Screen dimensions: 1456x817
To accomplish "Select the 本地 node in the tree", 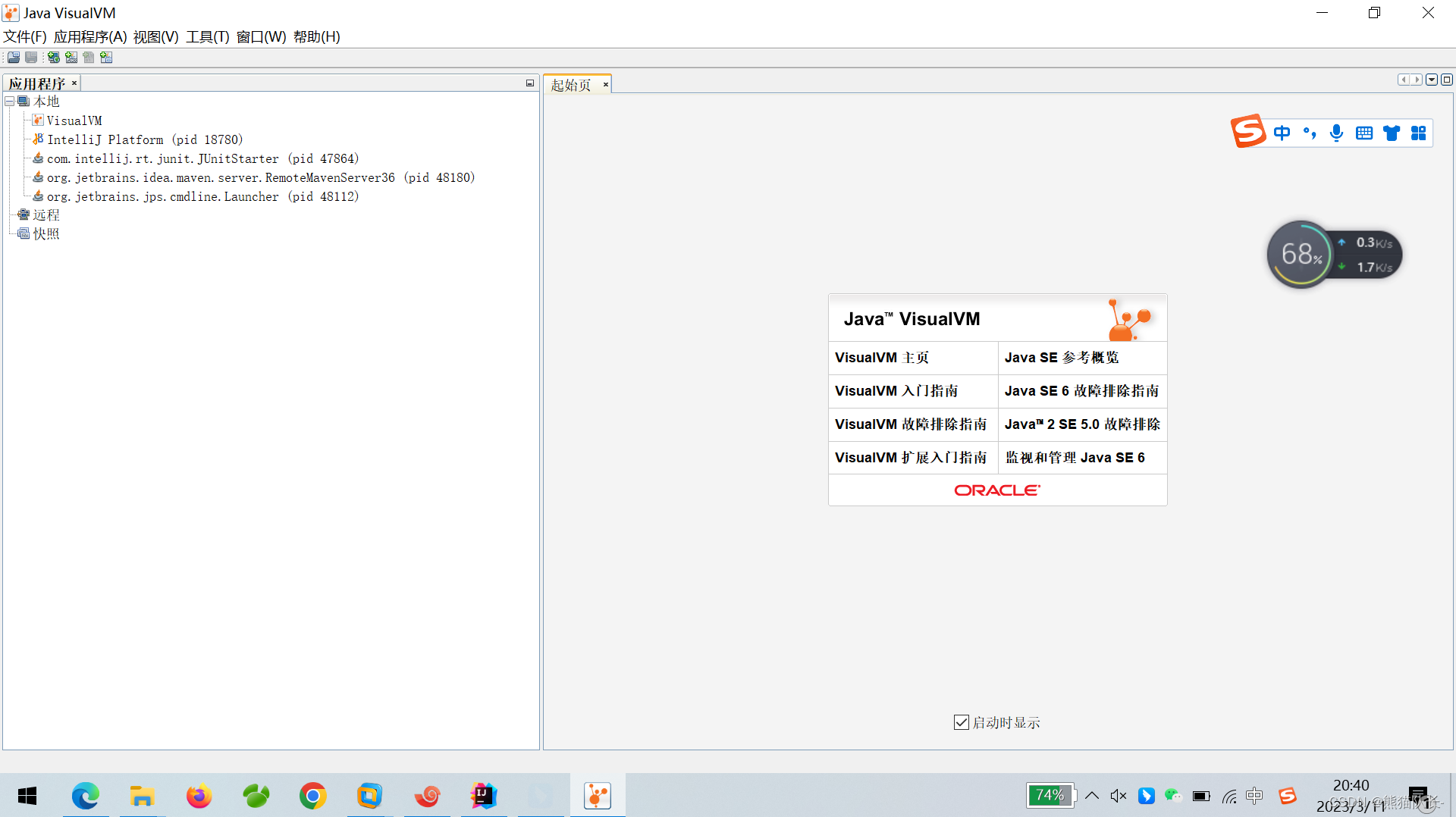I will pyautogui.click(x=46, y=101).
